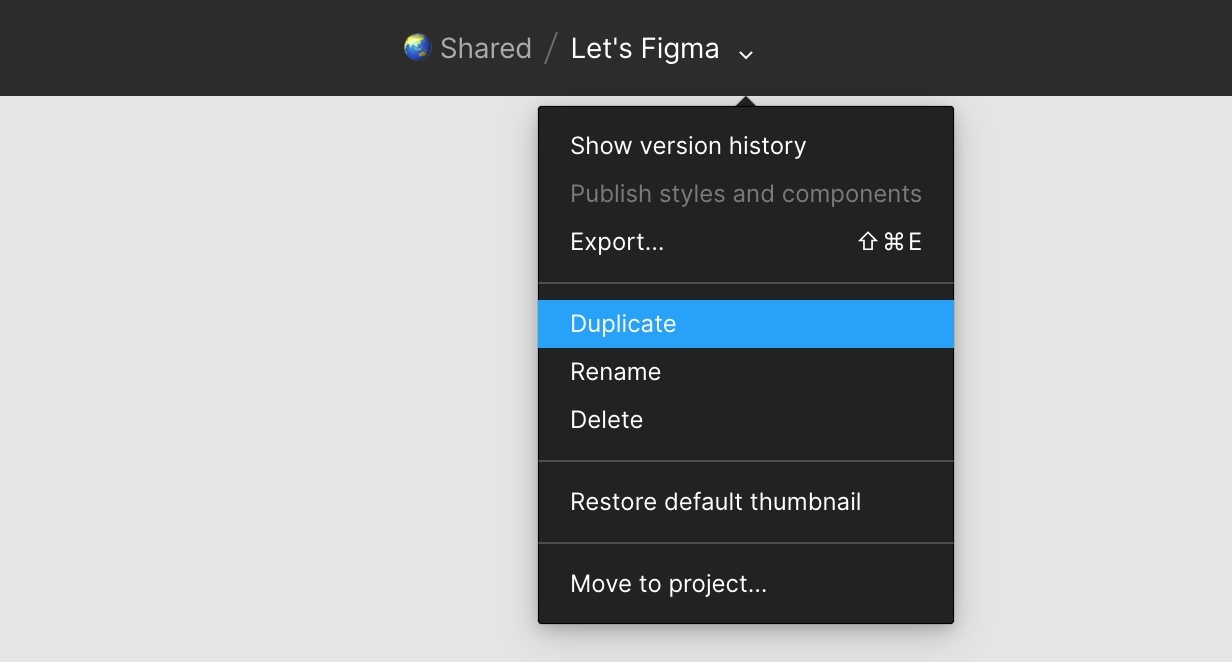Click the dark toolbar left of the globe
This screenshot has width=1232, height=662.
point(200,48)
